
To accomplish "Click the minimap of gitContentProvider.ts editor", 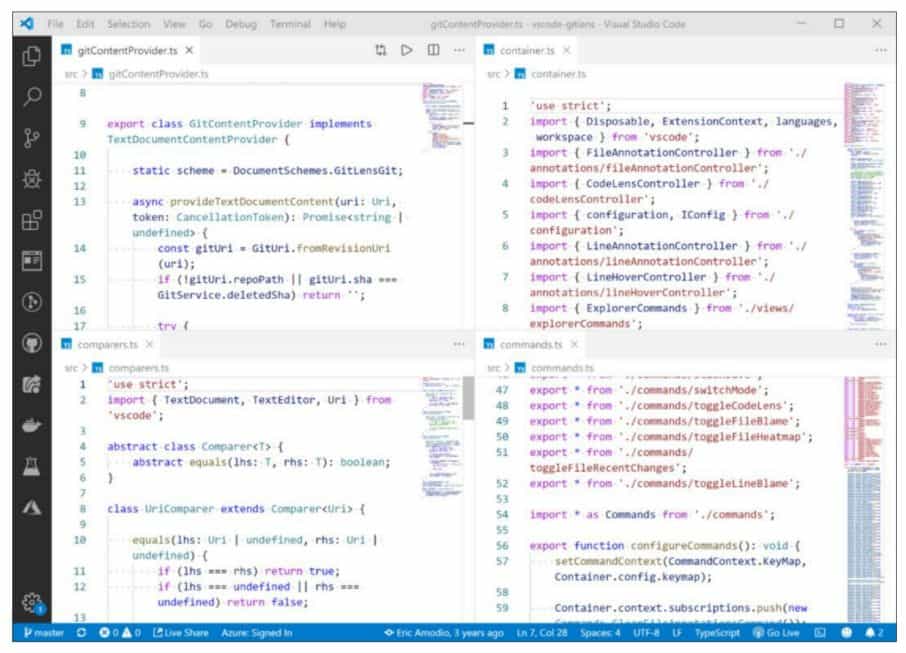I will click(x=442, y=116).
